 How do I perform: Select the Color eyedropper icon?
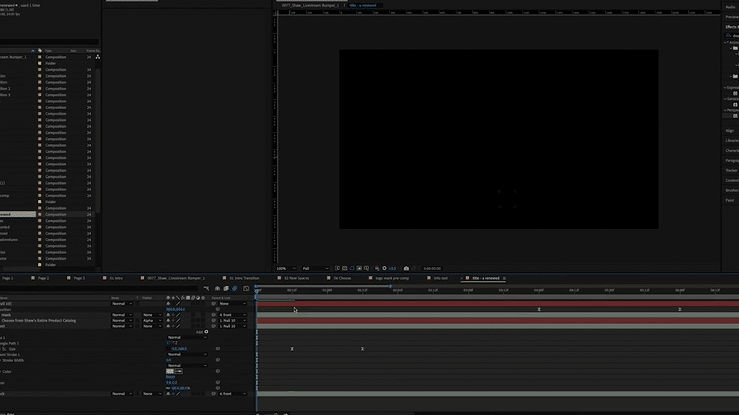click(179, 371)
